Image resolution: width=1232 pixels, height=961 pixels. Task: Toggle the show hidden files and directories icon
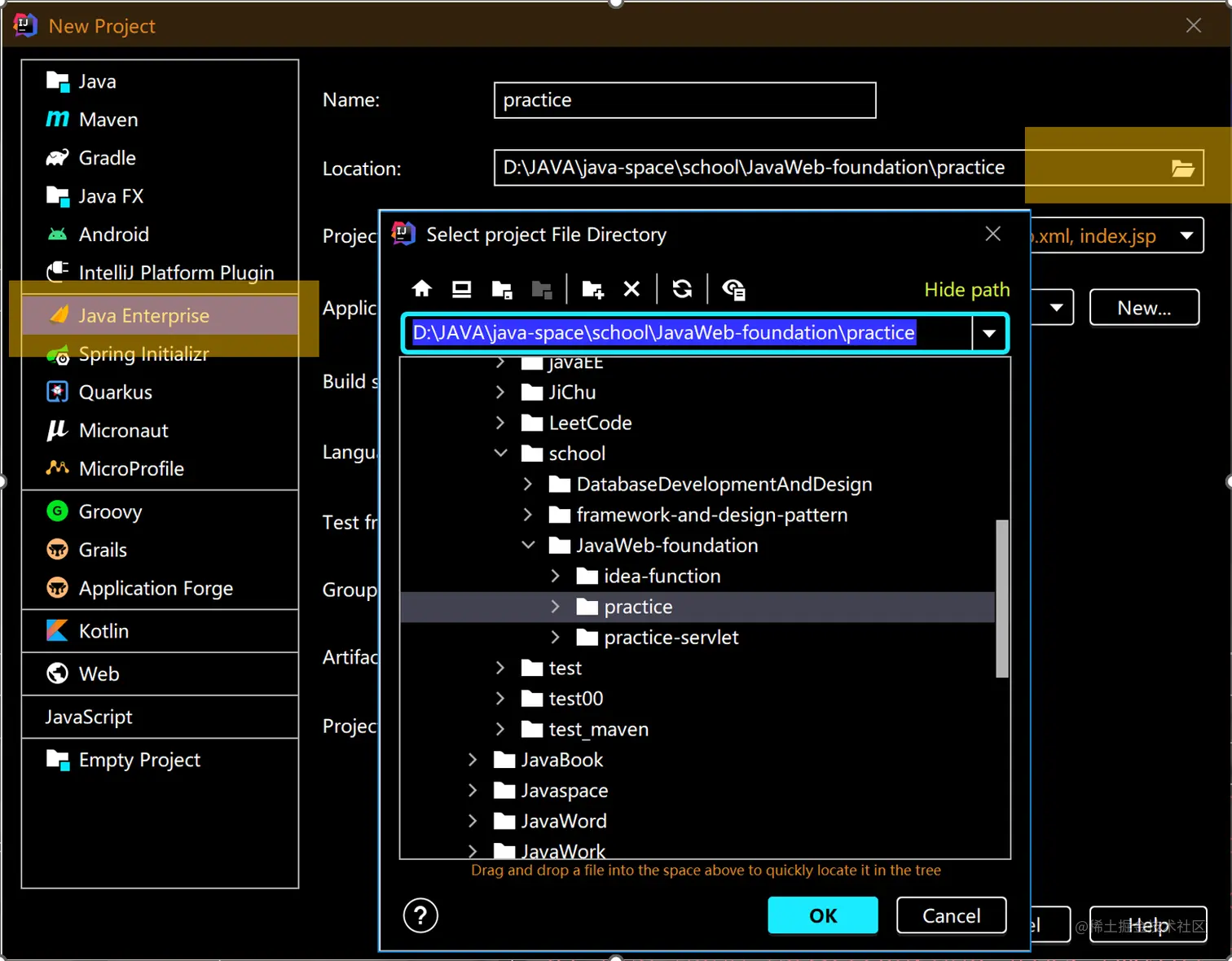pos(733,289)
